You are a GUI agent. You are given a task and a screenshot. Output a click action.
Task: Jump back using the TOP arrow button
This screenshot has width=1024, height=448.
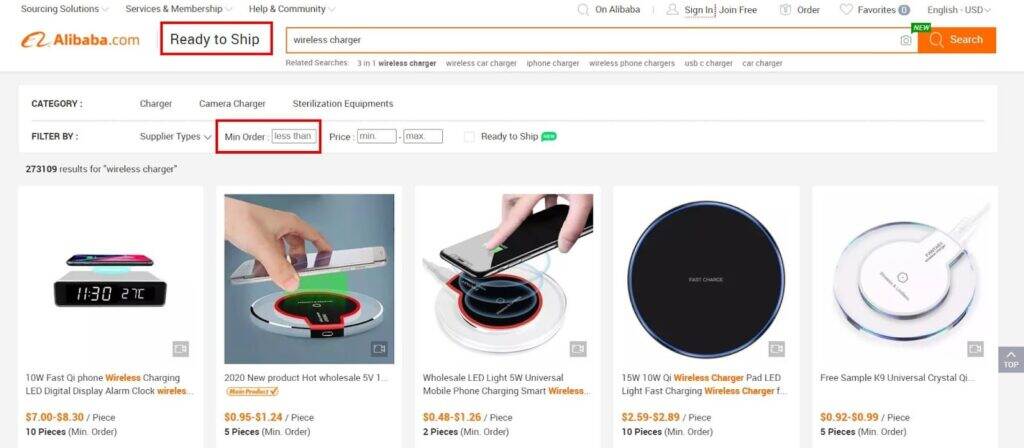tap(1011, 359)
